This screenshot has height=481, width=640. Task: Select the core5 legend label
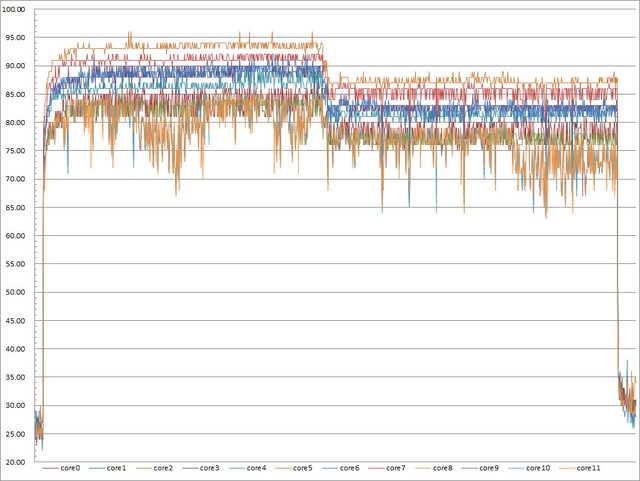pyautogui.click(x=302, y=468)
